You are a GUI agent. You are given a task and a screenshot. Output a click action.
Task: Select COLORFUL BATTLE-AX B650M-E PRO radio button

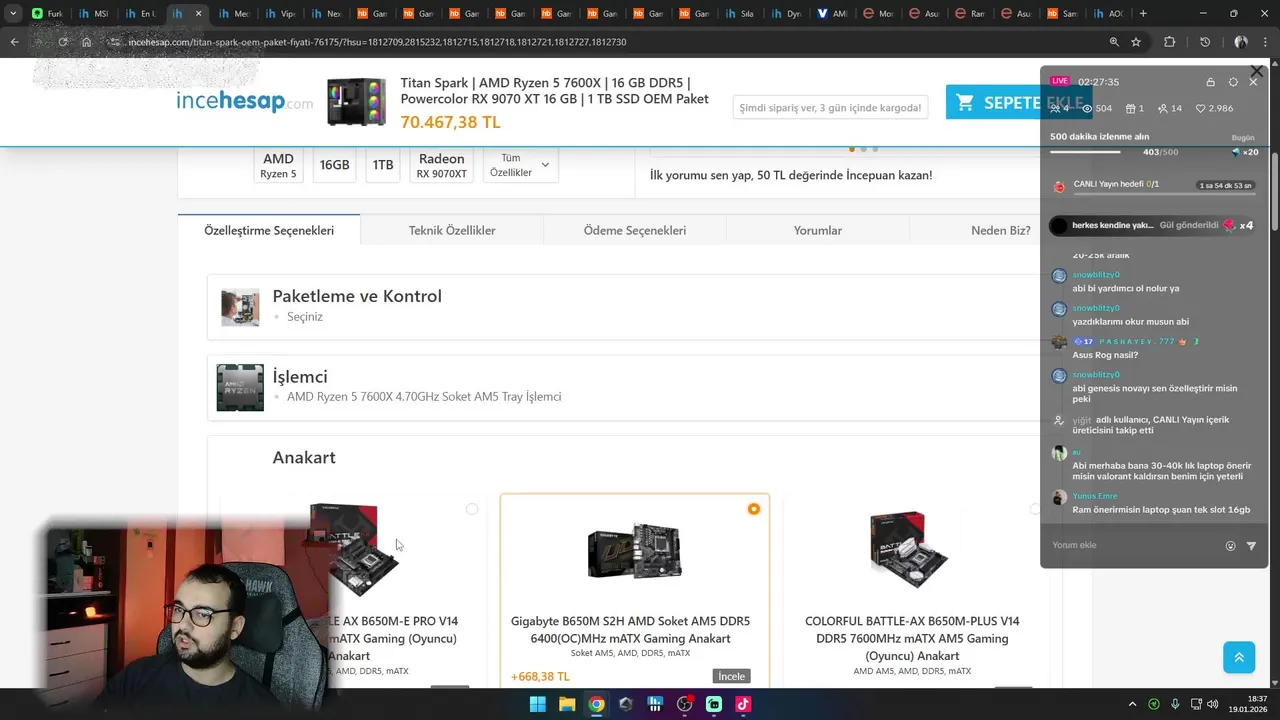472,509
